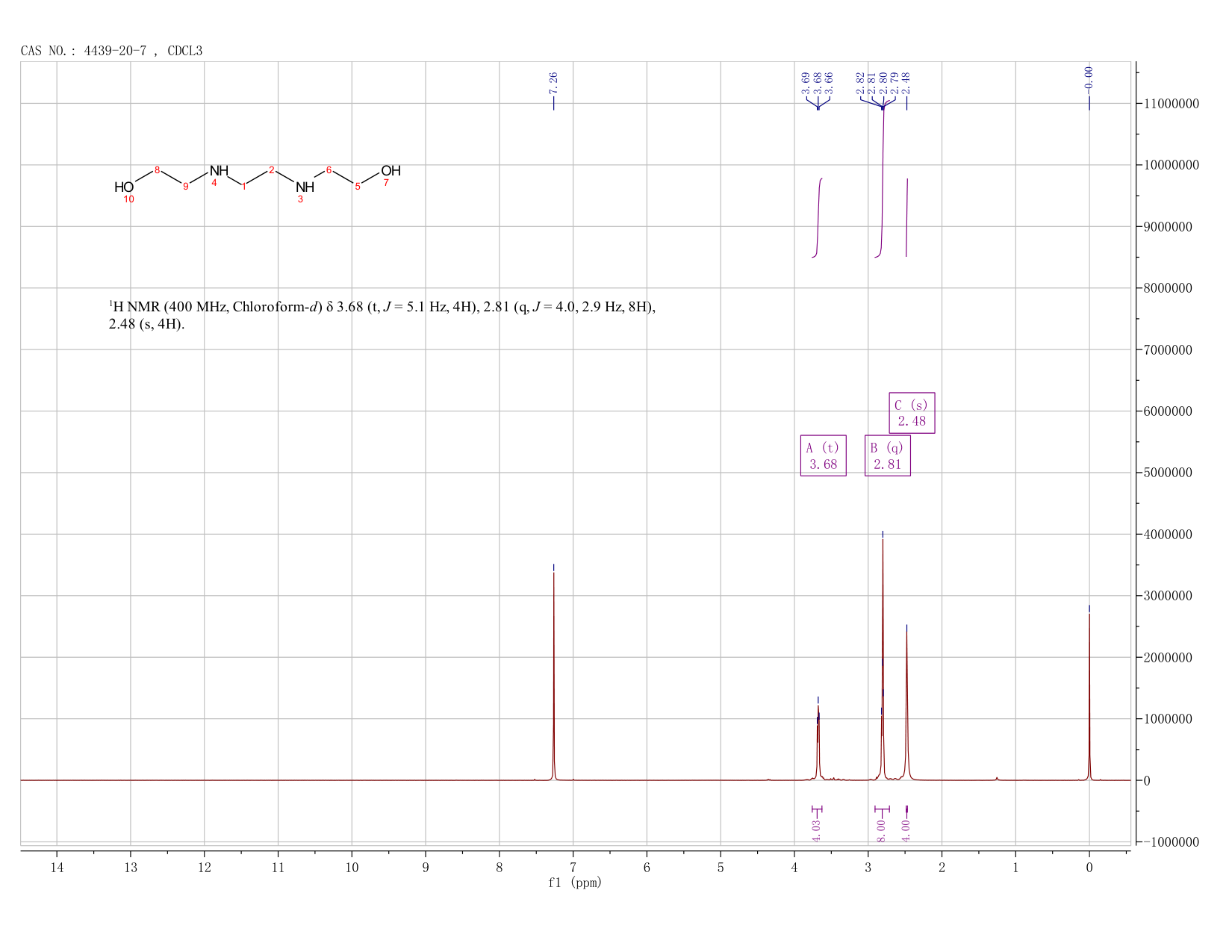Select the 4.00 integral value
Image resolution: width=1232 pixels, height=952 pixels.
(906, 830)
